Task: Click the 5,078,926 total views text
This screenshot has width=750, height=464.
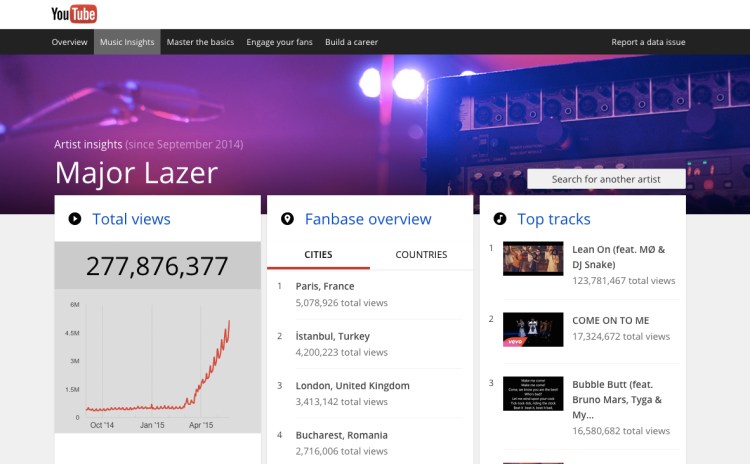Action: point(342,303)
